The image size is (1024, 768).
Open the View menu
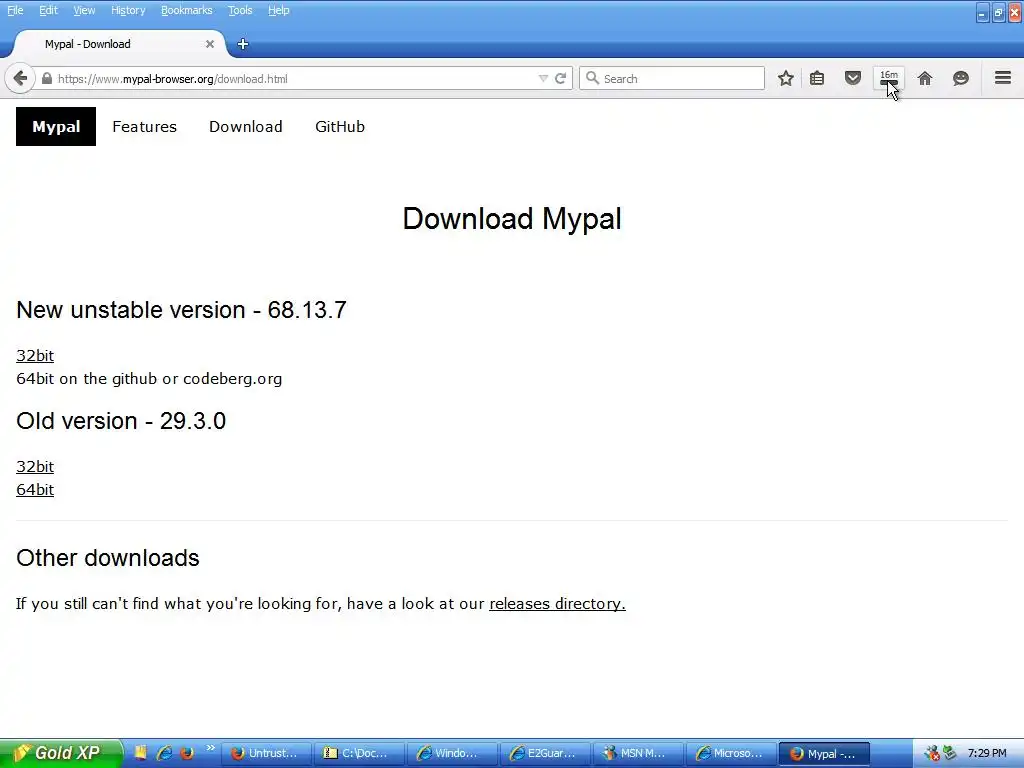coord(84,10)
